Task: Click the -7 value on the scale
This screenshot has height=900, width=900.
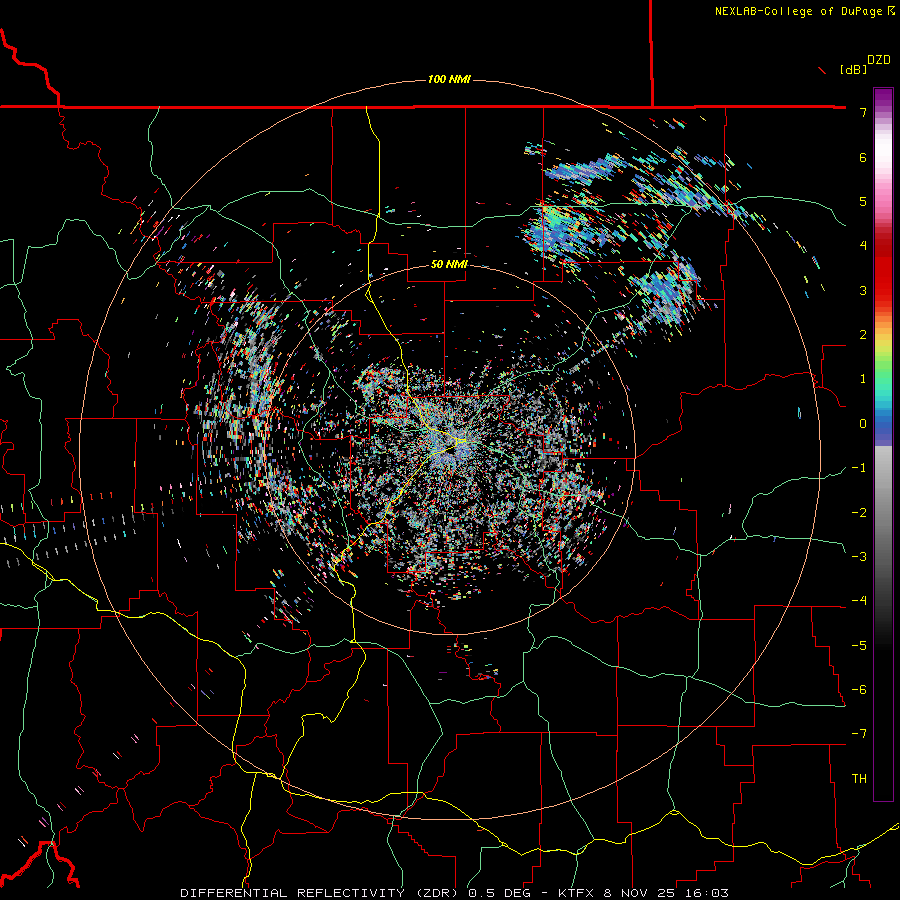Action: 859,734
